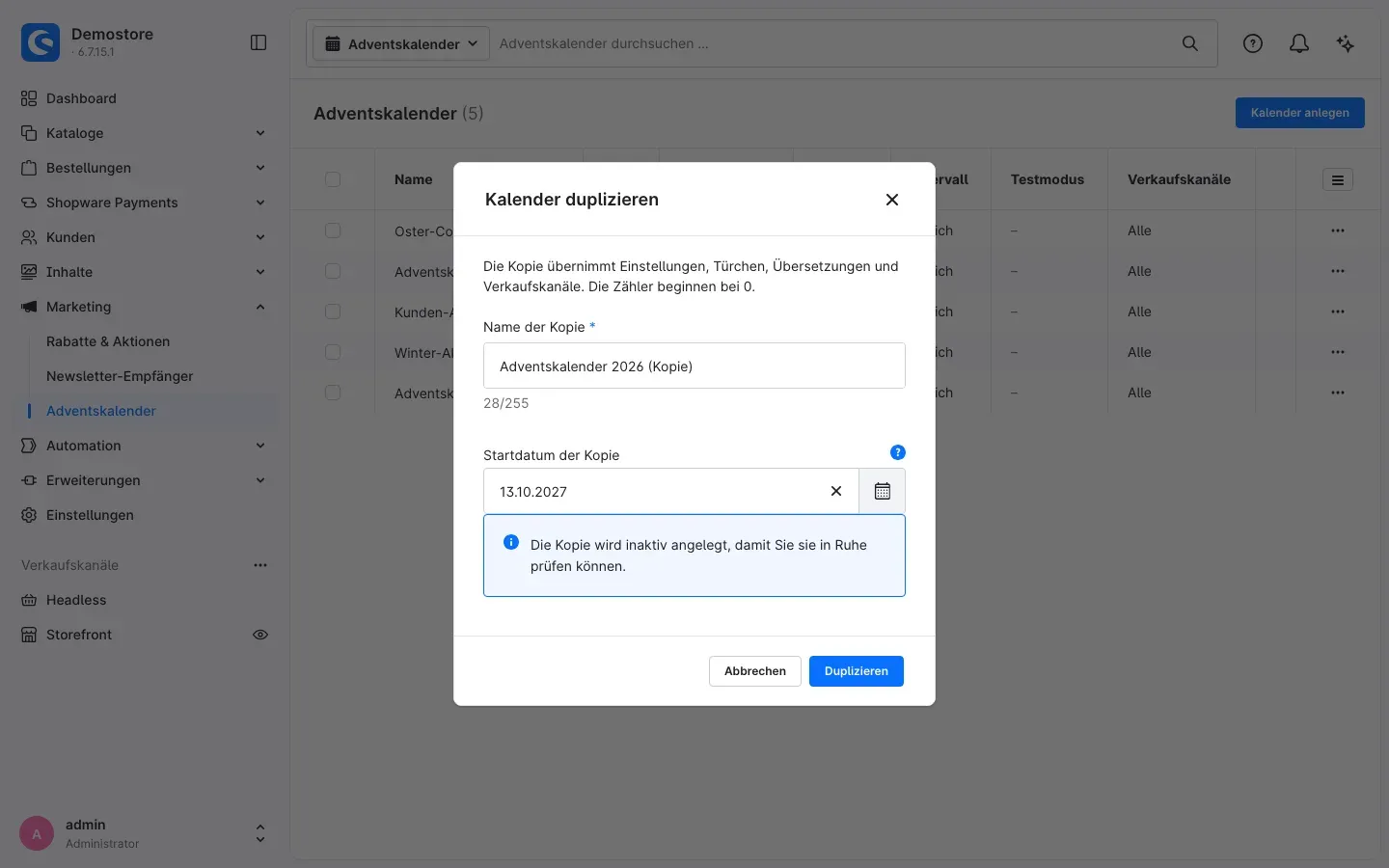The height and width of the screenshot is (868, 1389).
Task: Expand the admin user menu
Action: point(259,834)
